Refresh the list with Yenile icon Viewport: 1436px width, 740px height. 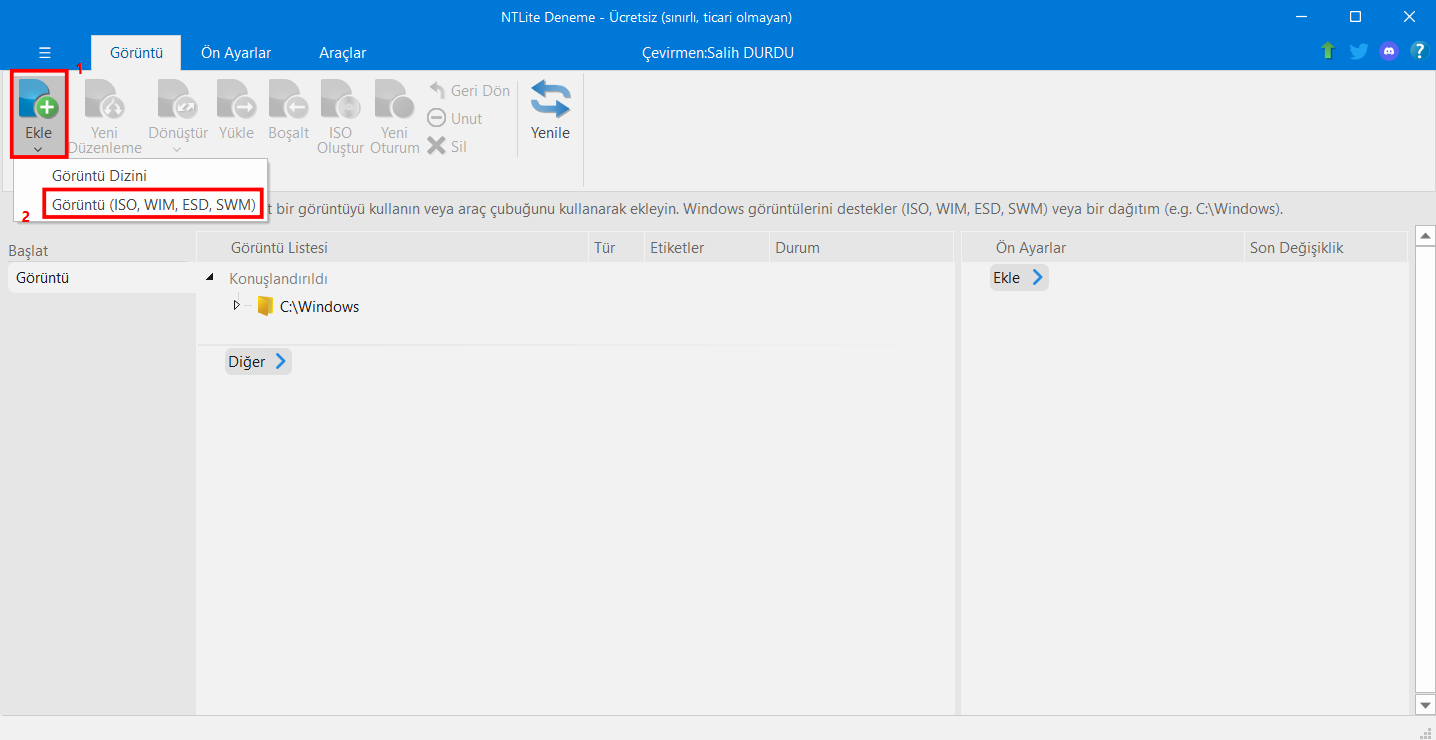550,99
